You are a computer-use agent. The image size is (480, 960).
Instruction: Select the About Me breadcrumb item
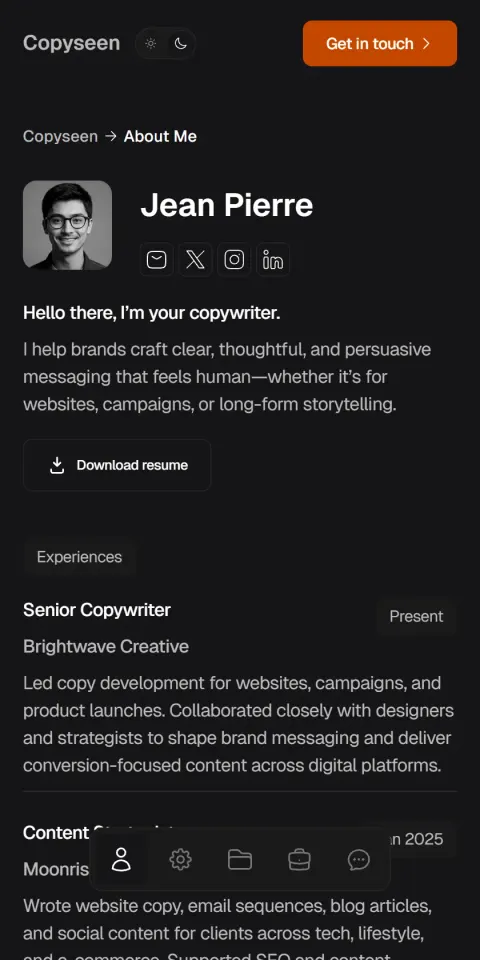[160, 136]
